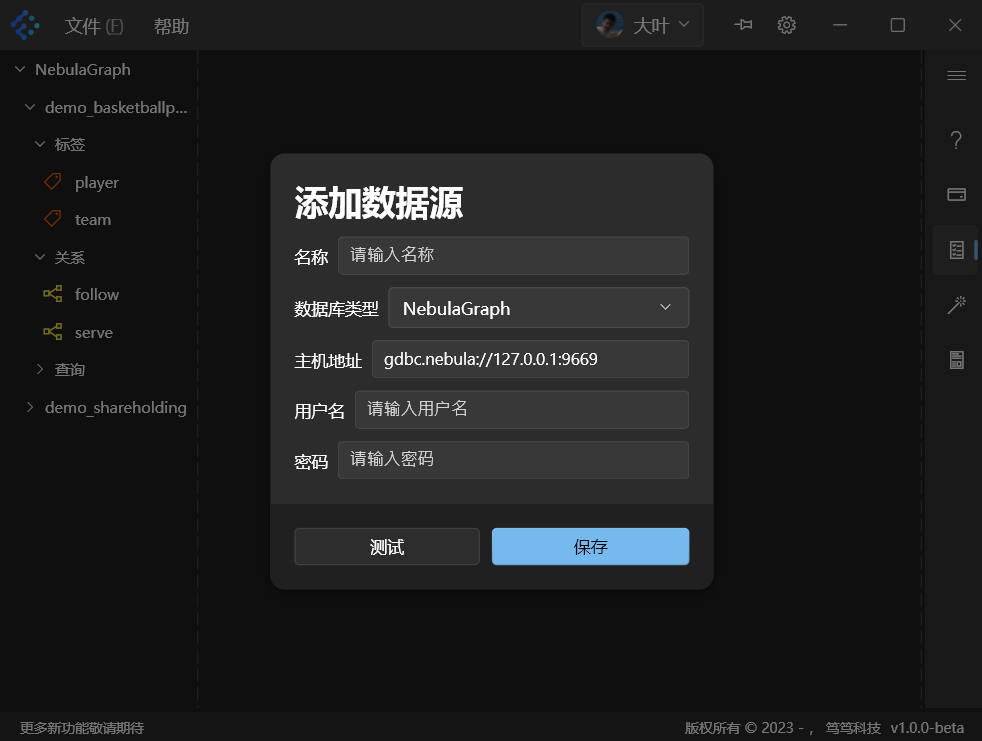Click the calculator-style icon in right sidebar
982x741 pixels.
956,360
